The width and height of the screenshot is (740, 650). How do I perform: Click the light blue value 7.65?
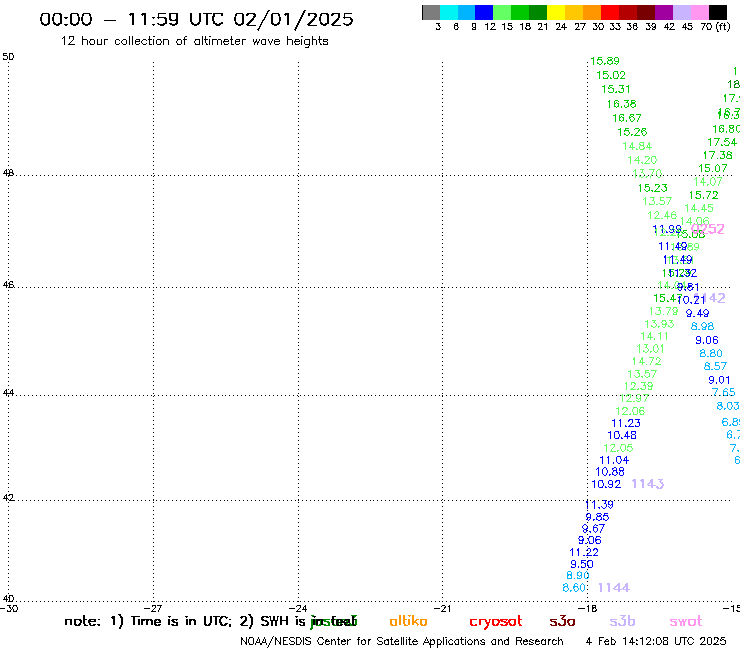[x=723, y=393]
